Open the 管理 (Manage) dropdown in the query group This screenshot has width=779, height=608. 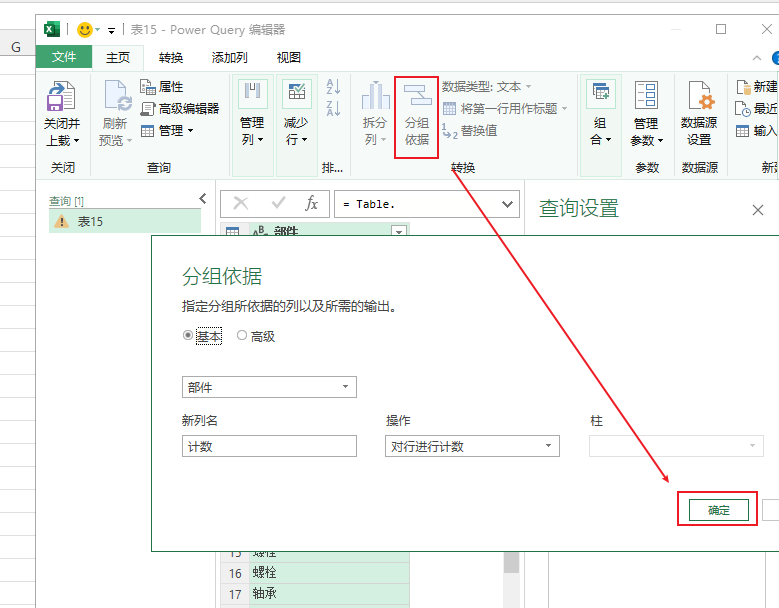coord(167,131)
